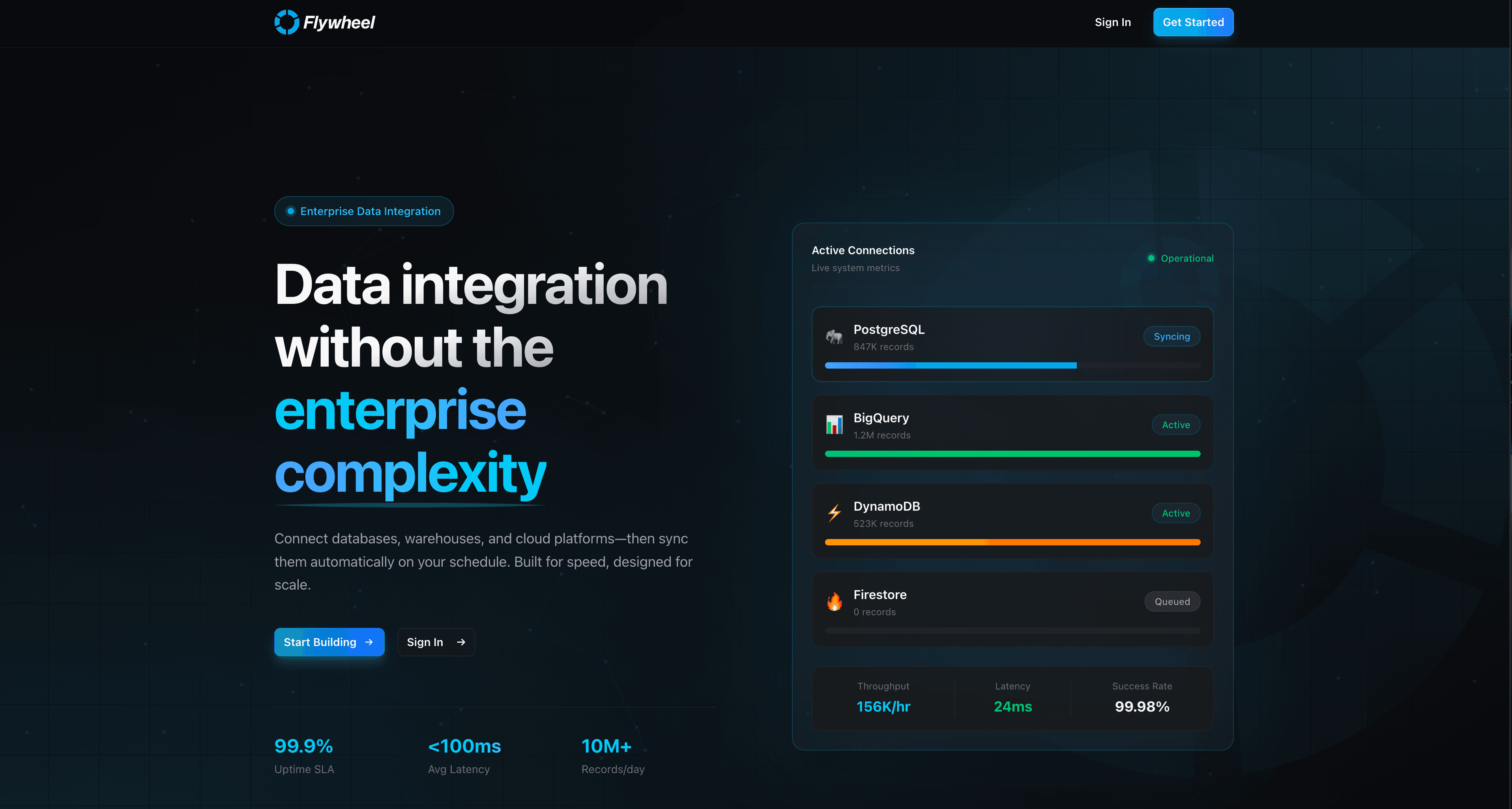Click the green Operational status dot
This screenshot has height=809, width=1512.
pos(1151,258)
